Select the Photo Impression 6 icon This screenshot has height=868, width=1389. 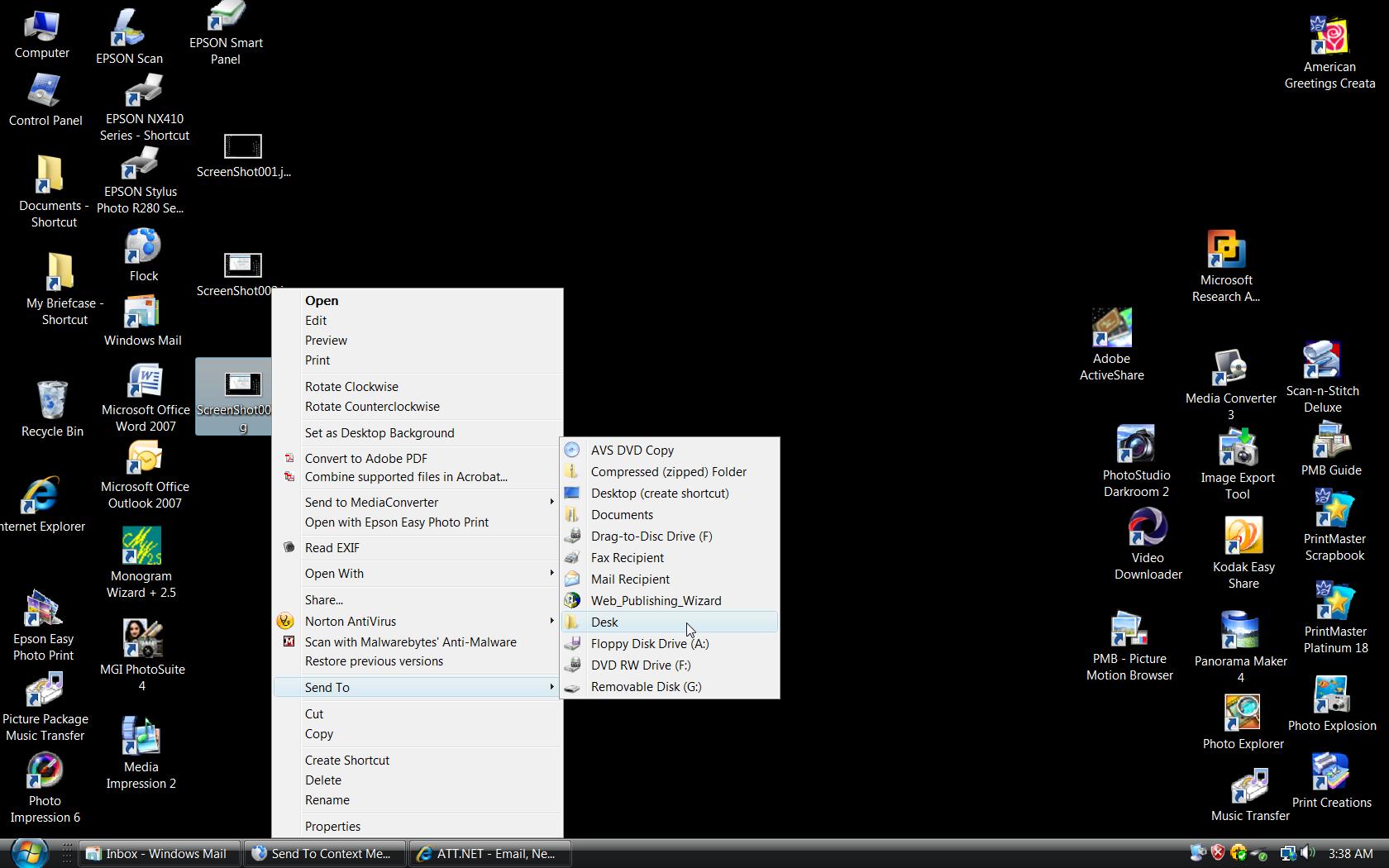(45, 788)
